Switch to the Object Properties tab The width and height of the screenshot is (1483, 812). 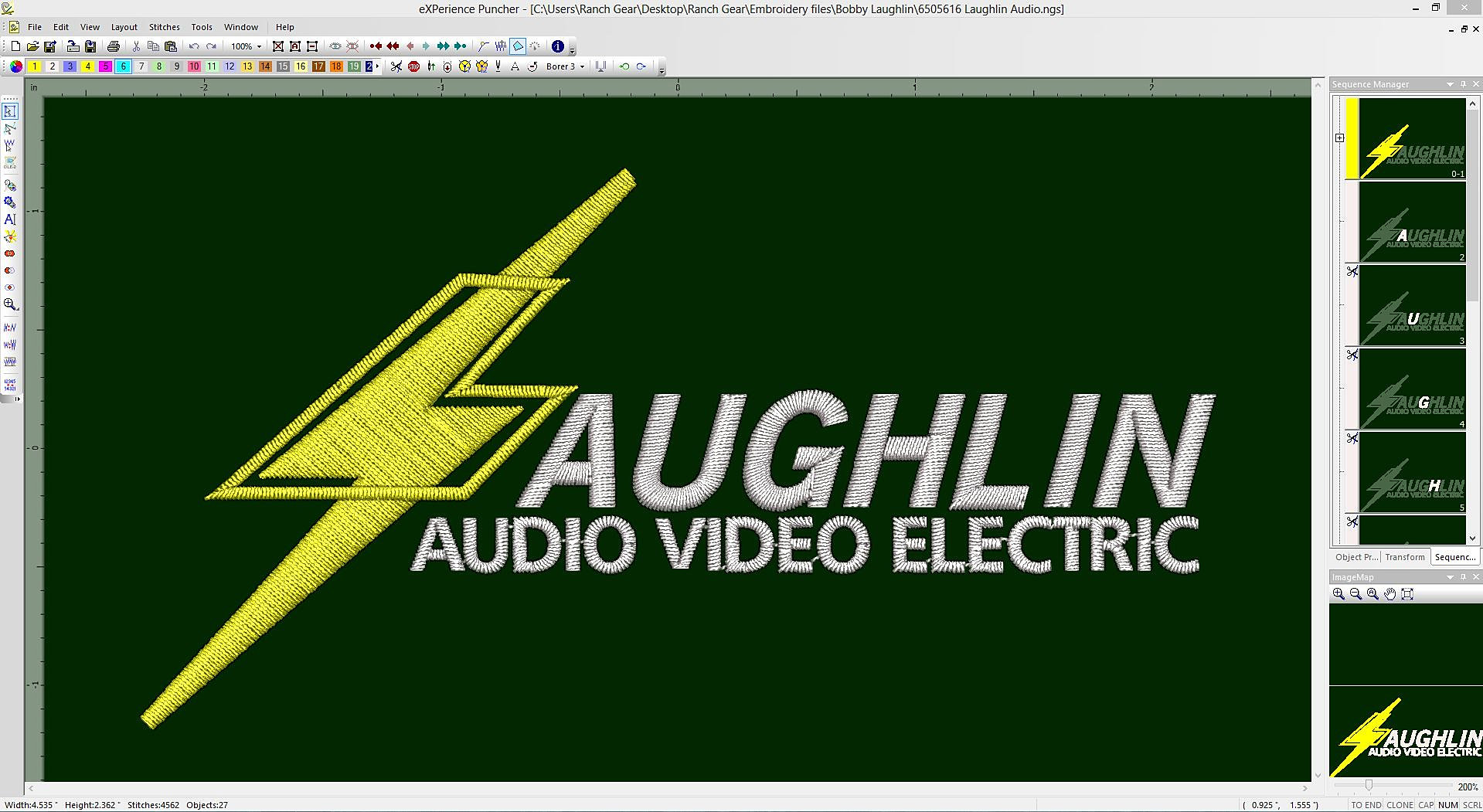(1356, 557)
